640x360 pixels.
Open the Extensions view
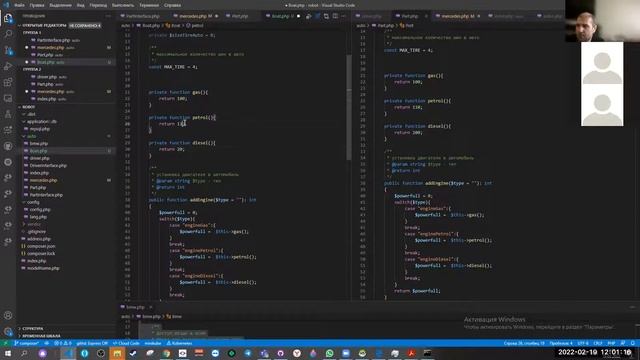click(8, 82)
